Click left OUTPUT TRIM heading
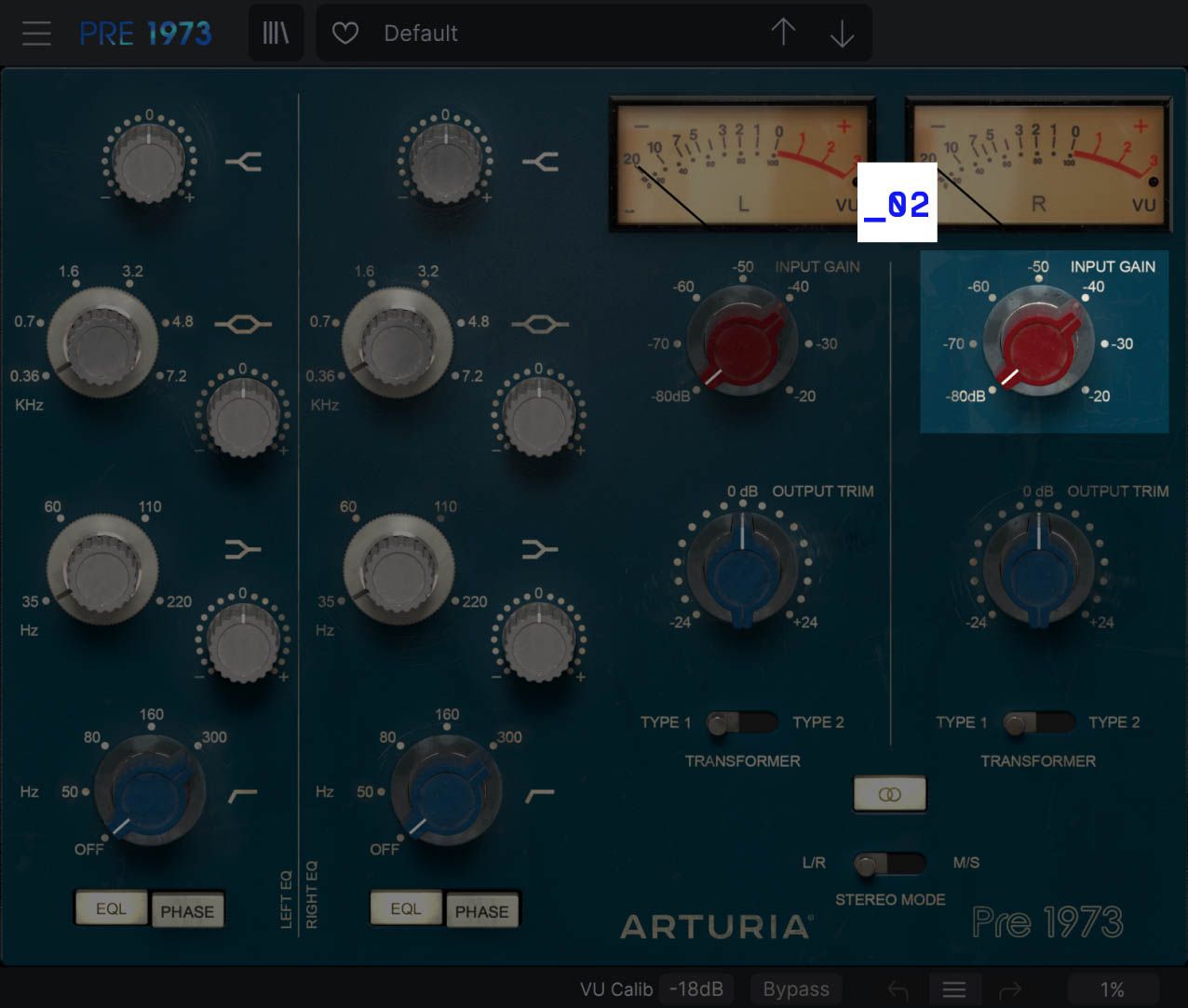 tap(823, 491)
